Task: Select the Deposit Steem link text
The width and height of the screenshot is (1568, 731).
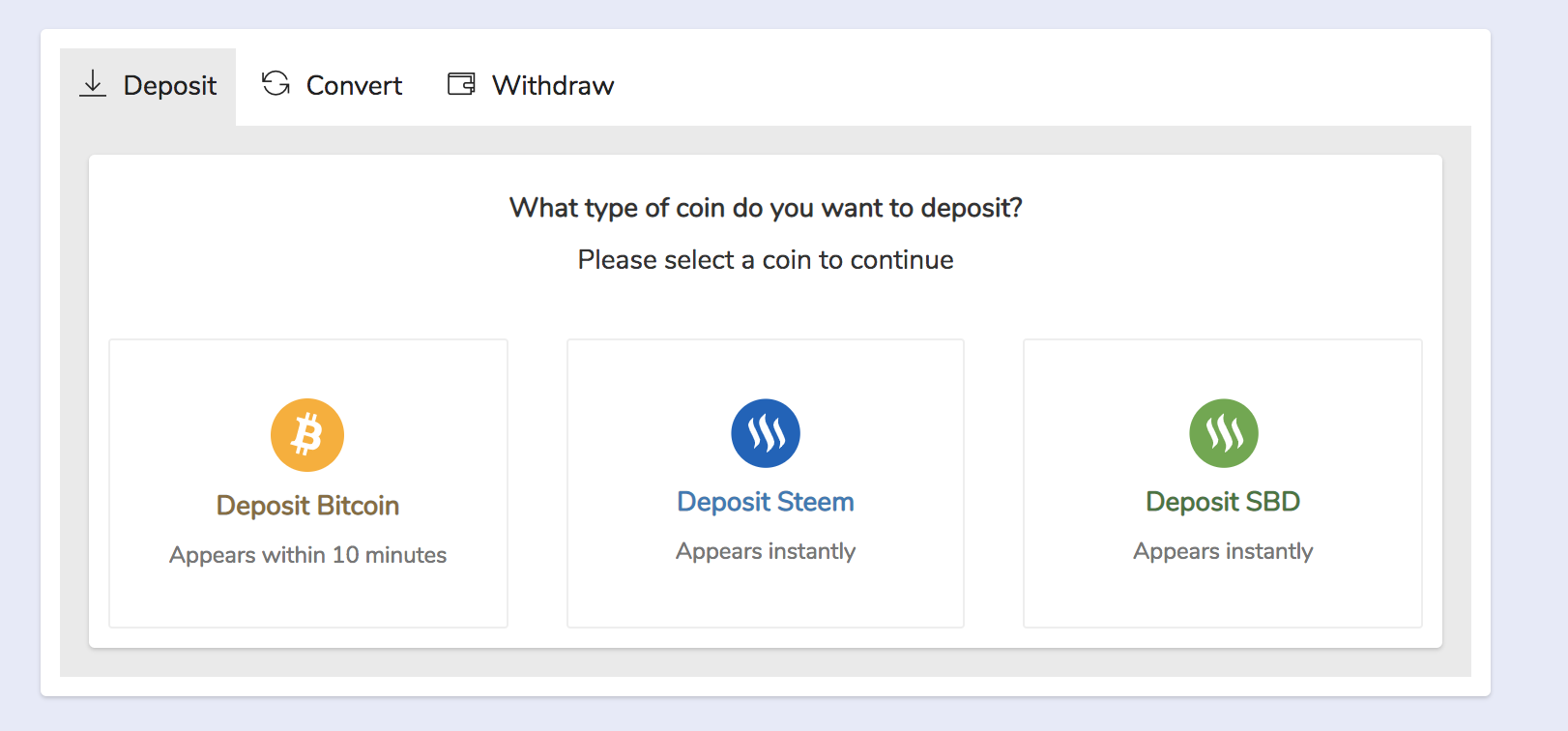Action: tap(766, 502)
